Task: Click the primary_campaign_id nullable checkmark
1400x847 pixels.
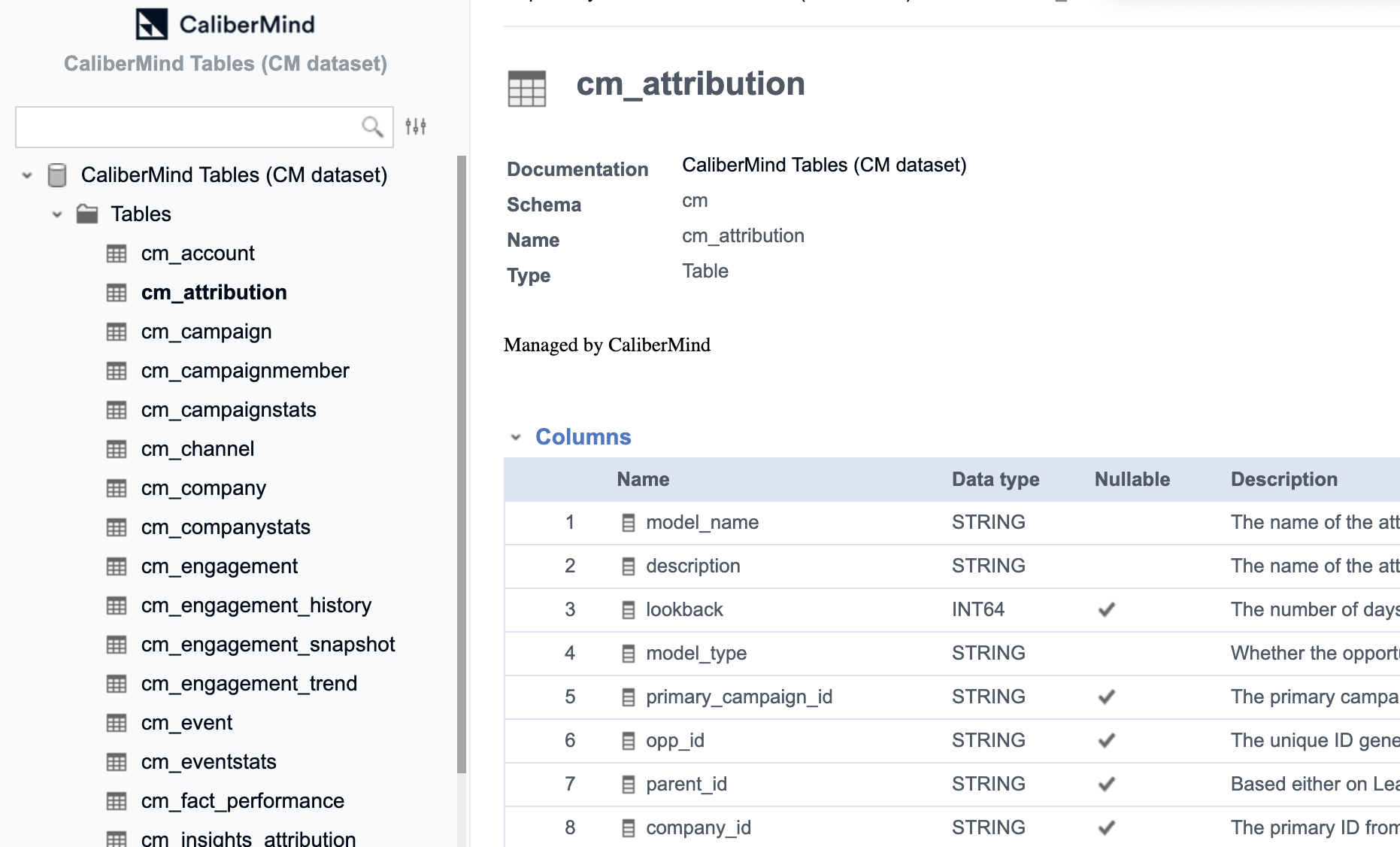Action: [1106, 697]
